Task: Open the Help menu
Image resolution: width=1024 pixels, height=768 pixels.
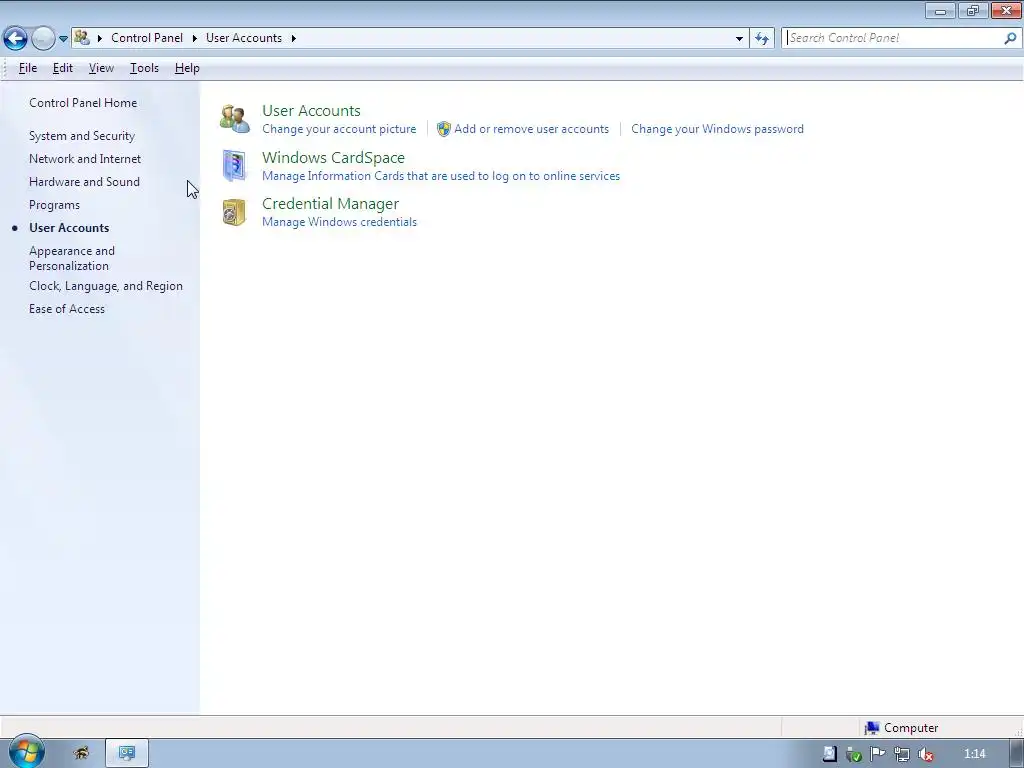Action: coord(187,68)
